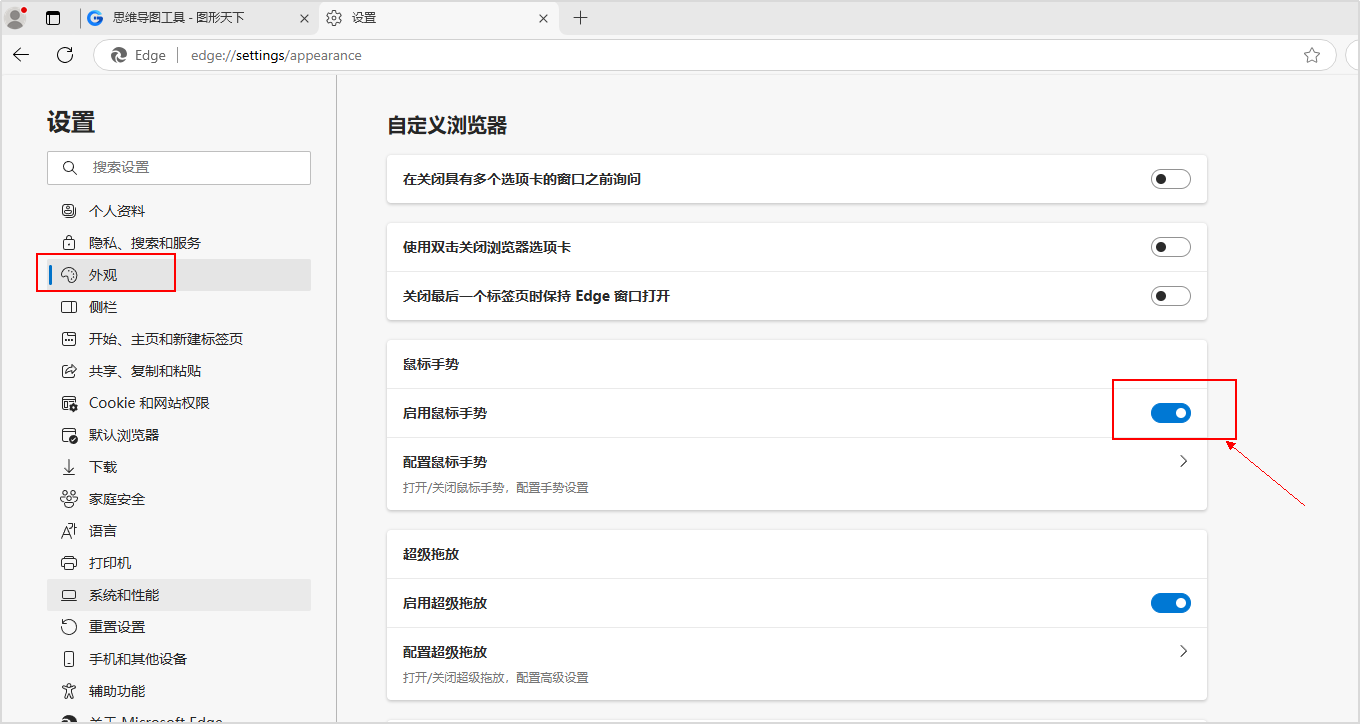Select 外观 in settings sidebar
Image resolution: width=1362 pixels, height=725 pixels.
(103, 275)
